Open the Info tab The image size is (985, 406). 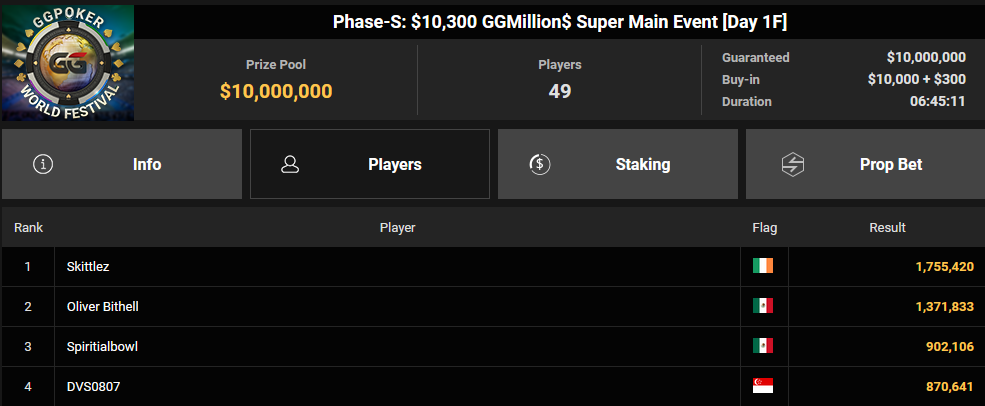122,164
